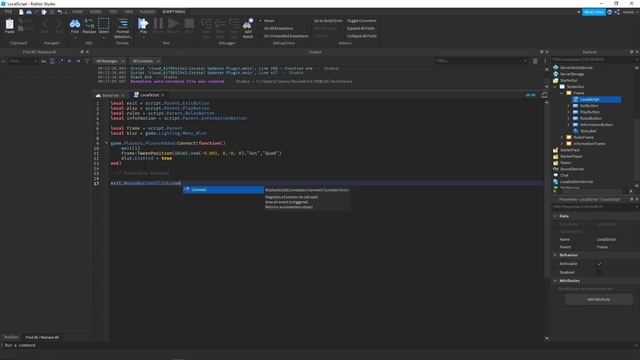This screenshot has width=640, height=360.
Task: Collapse the Frame tree node
Action: (562, 93)
